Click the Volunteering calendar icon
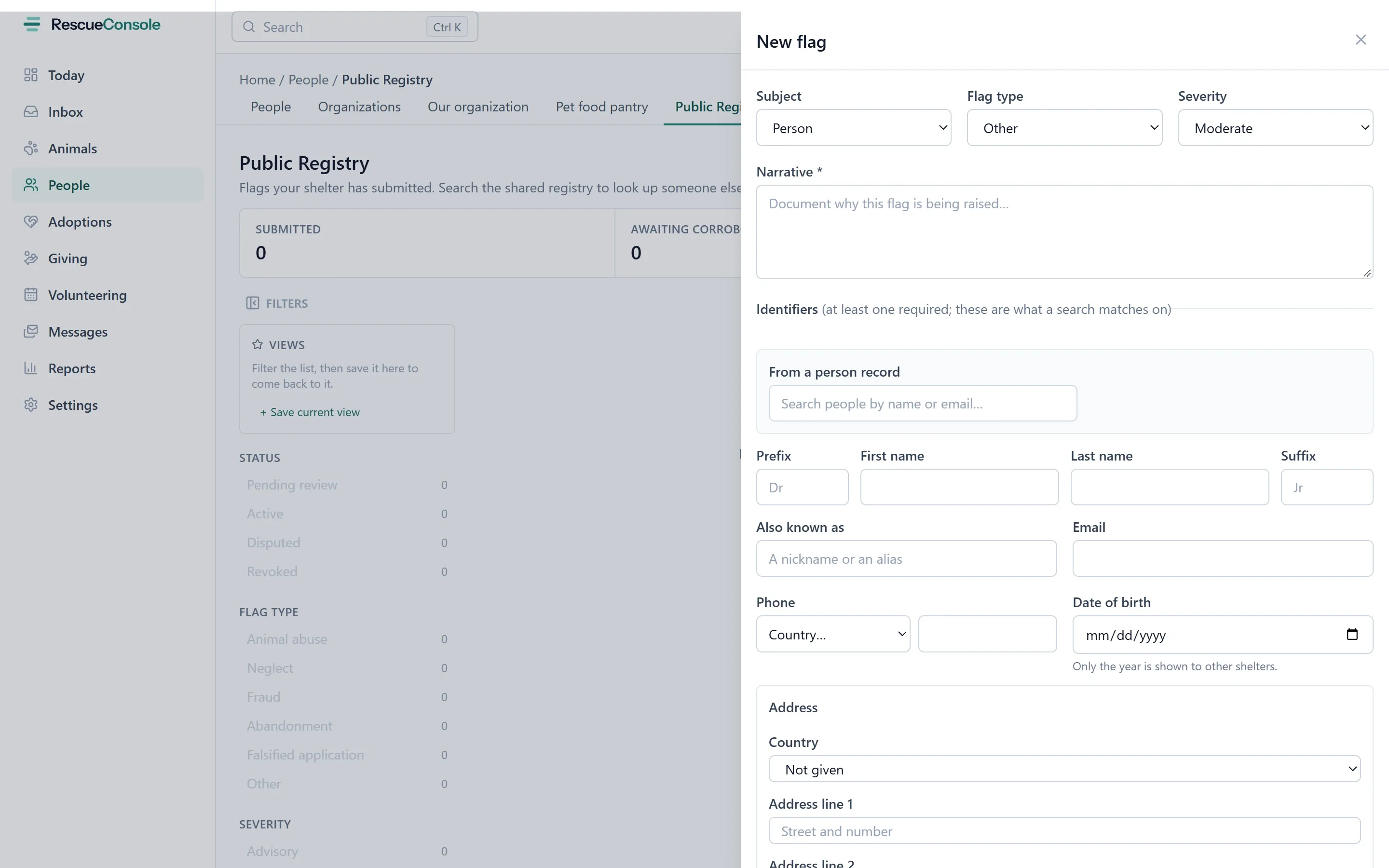The height and width of the screenshot is (868, 1389). [31, 295]
